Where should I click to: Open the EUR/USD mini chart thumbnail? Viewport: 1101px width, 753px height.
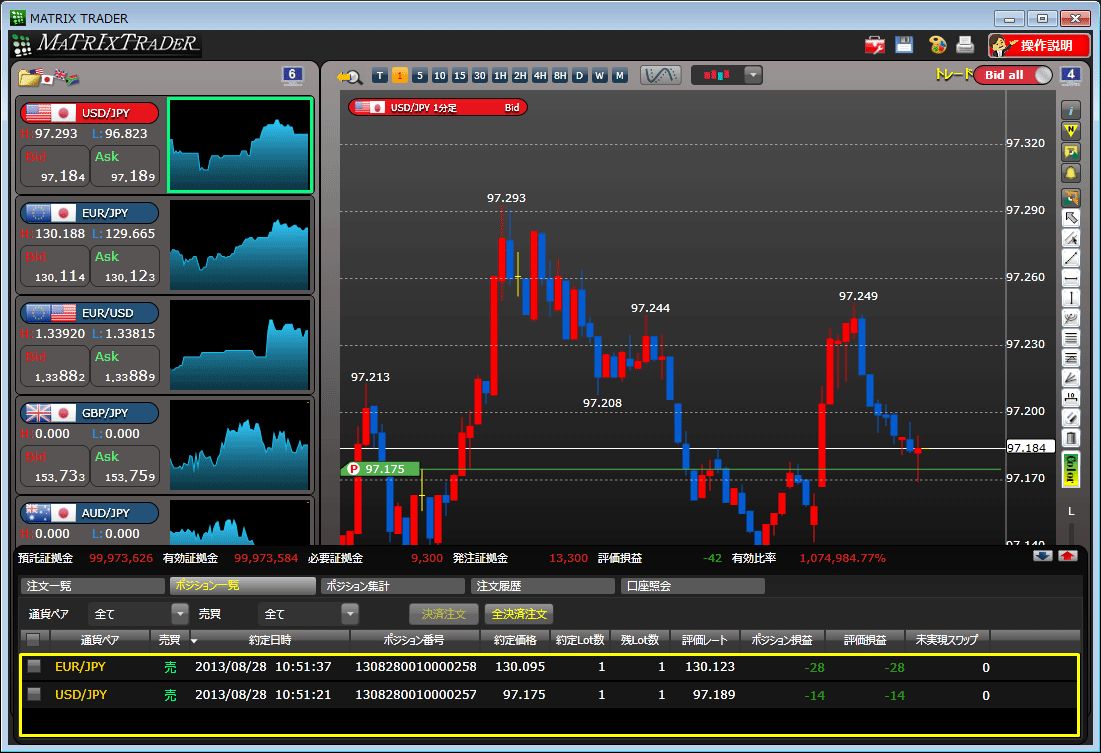tap(240, 345)
